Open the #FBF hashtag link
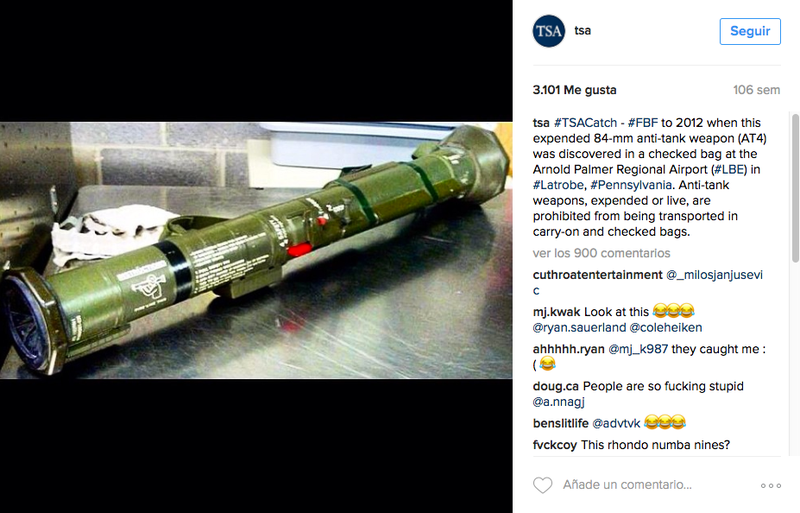Image resolution: width=800 pixels, height=513 pixels. [x=643, y=123]
